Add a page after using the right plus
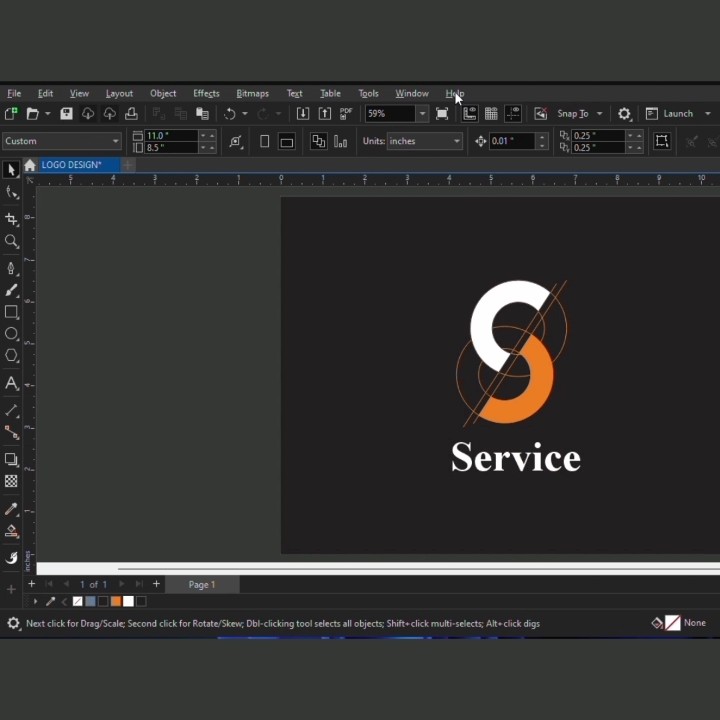 [x=156, y=584]
